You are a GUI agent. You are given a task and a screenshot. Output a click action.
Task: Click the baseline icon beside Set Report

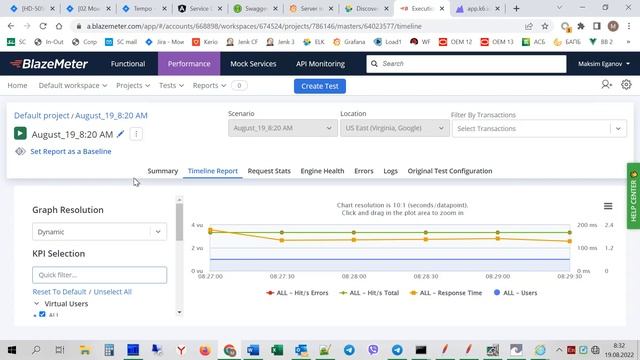20,151
